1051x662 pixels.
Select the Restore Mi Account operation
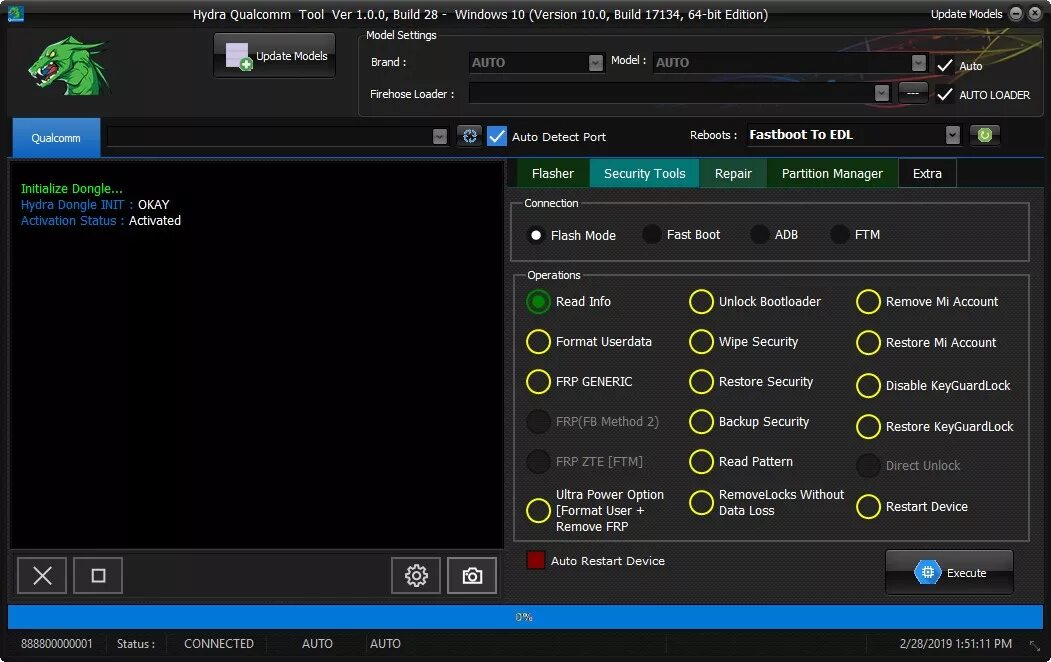868,342
